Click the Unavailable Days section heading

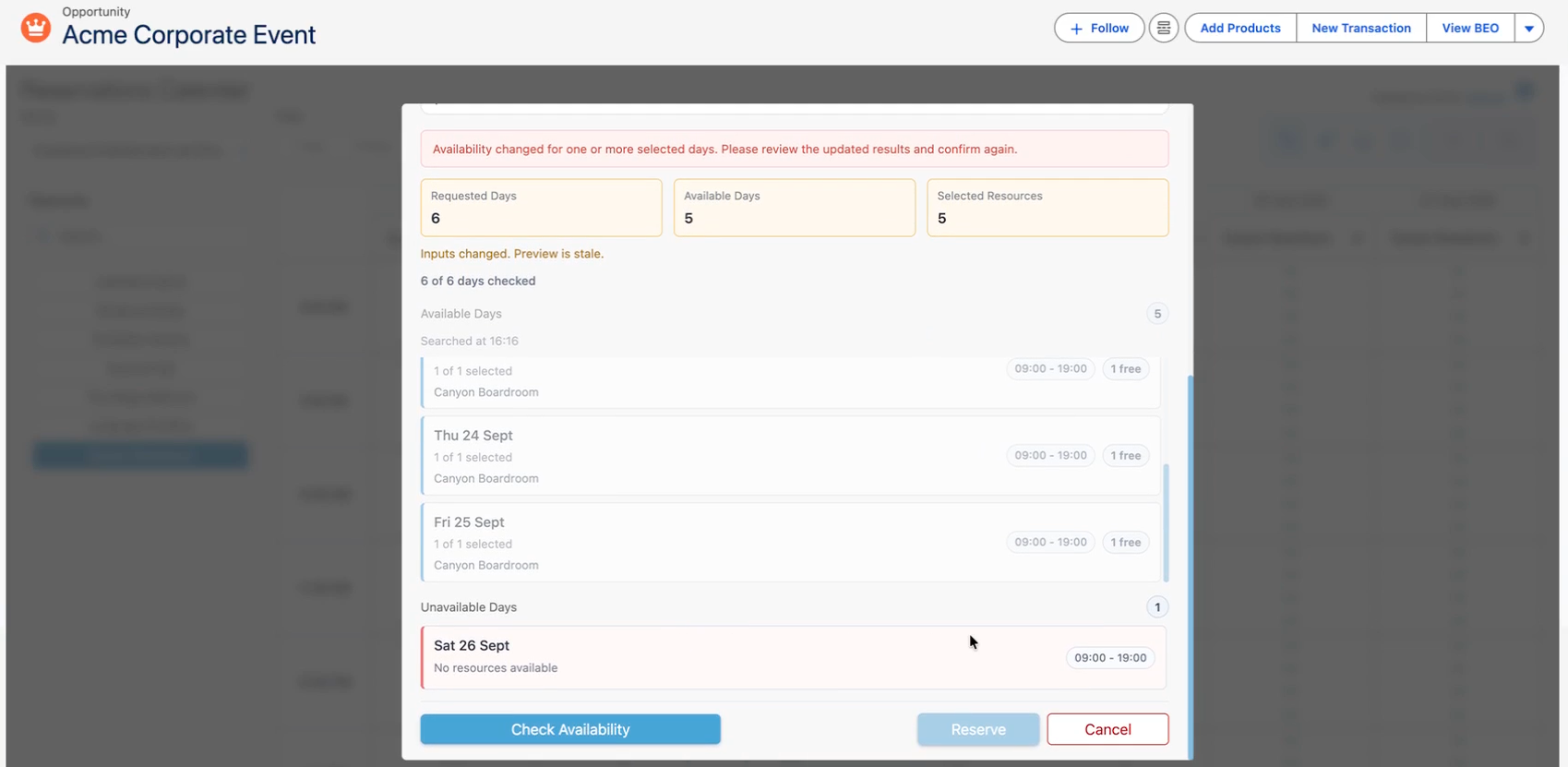(x=469, y=607)
